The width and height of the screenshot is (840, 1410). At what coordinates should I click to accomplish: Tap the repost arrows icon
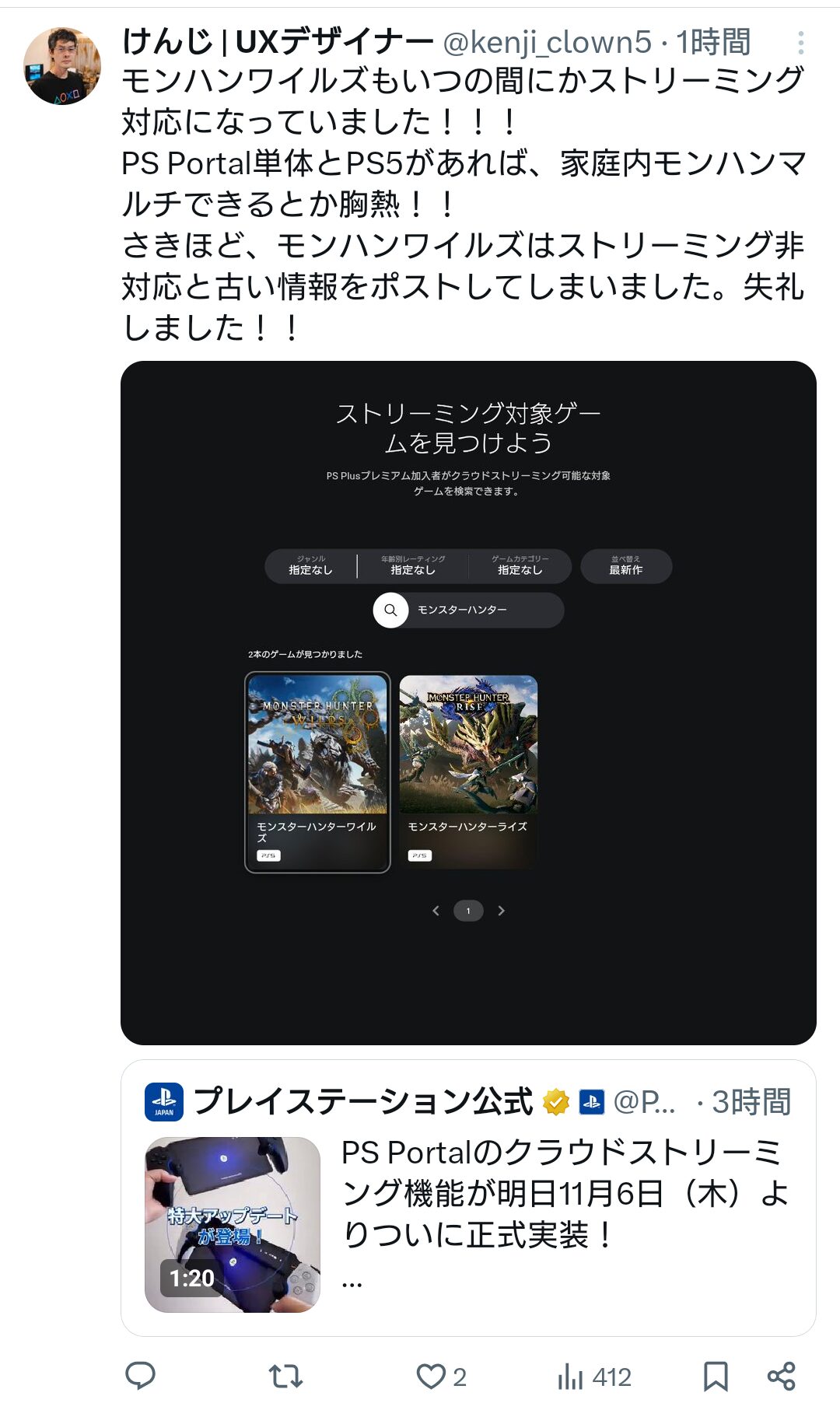[285, 1377]
